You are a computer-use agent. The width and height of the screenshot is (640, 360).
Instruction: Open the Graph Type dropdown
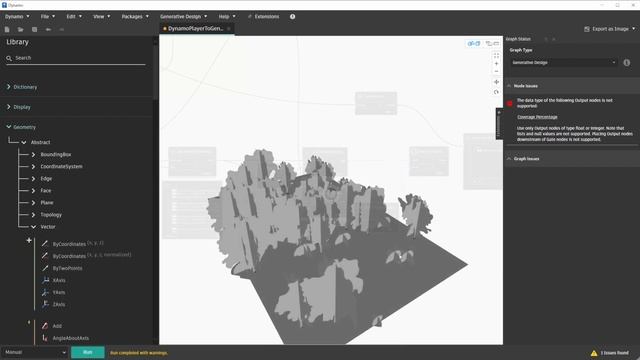[563, 62]
